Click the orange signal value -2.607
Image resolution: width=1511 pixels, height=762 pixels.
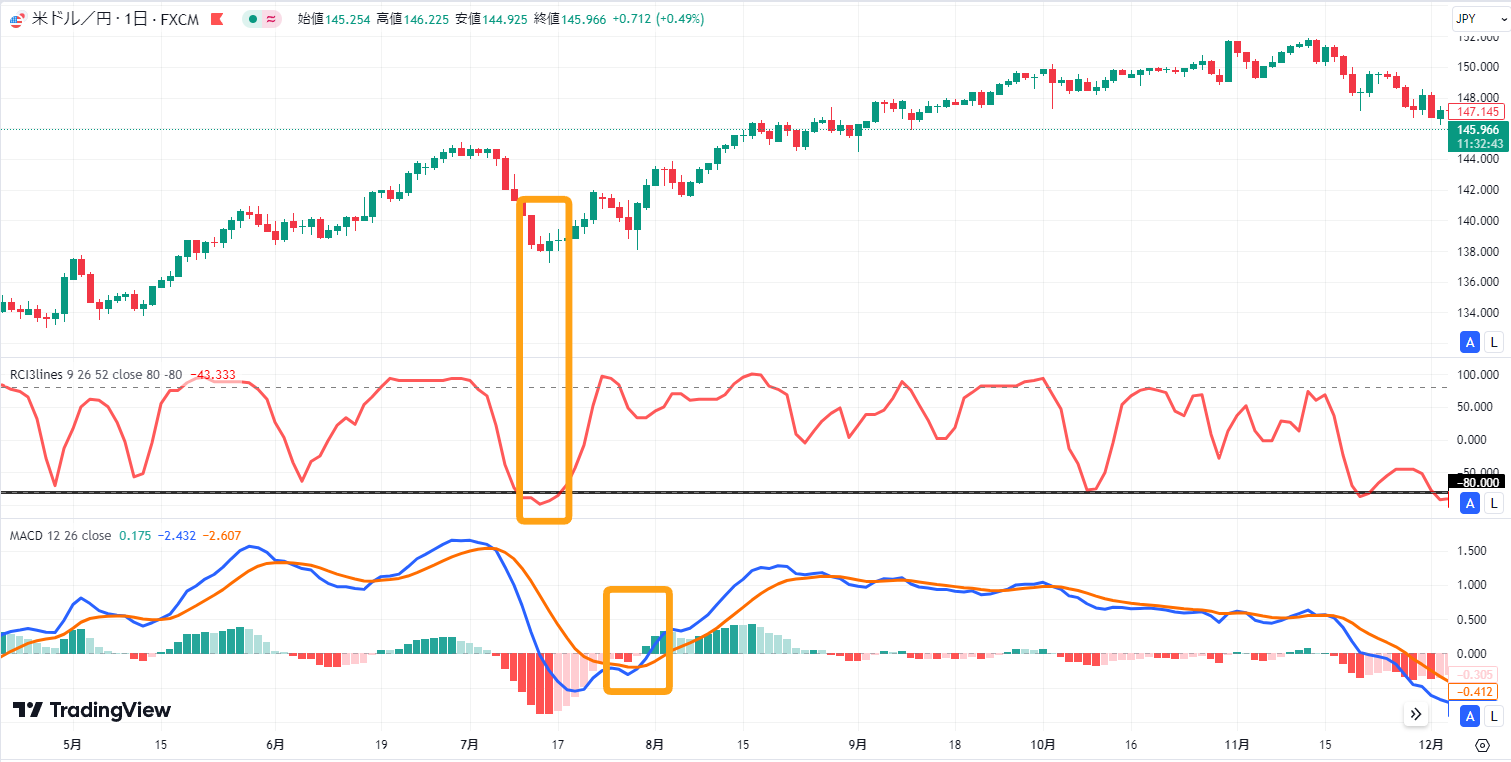(222, 536)
